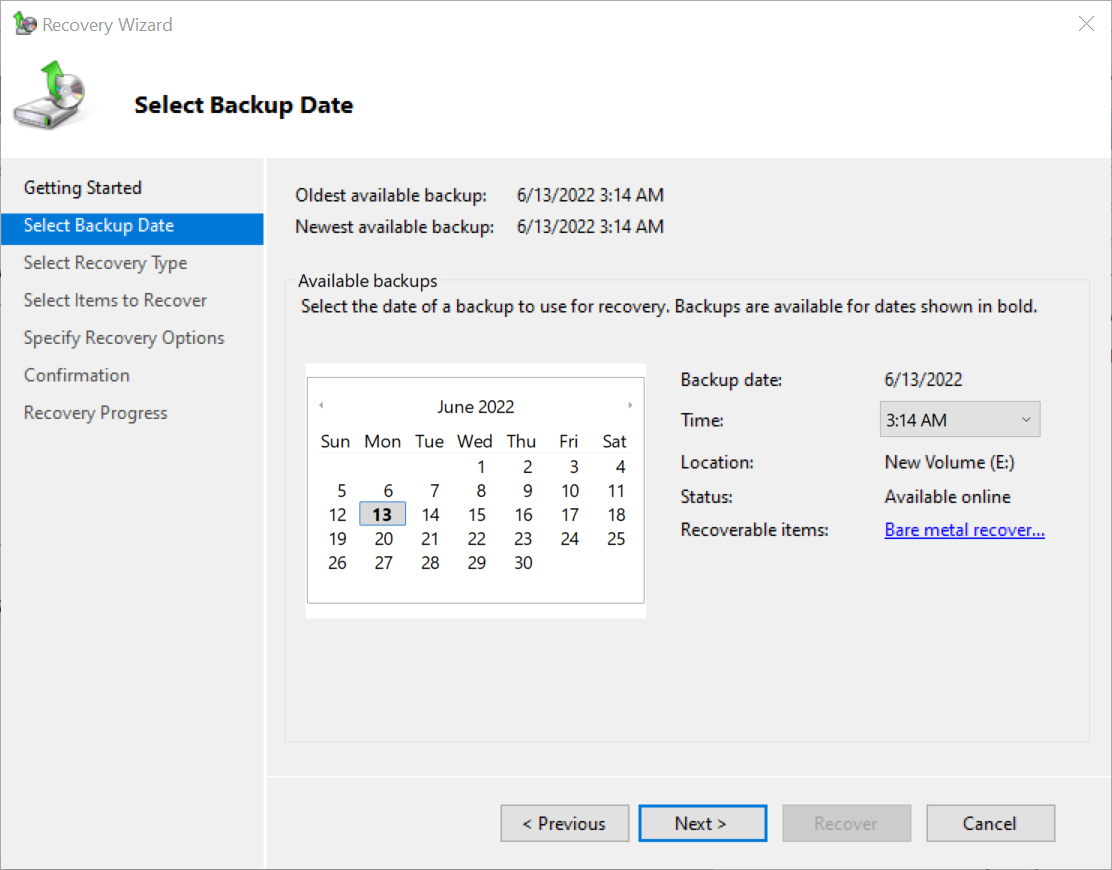Click the previous month arrow on calendar
This screenshot has height=870, width=1112.
point(321,404)
